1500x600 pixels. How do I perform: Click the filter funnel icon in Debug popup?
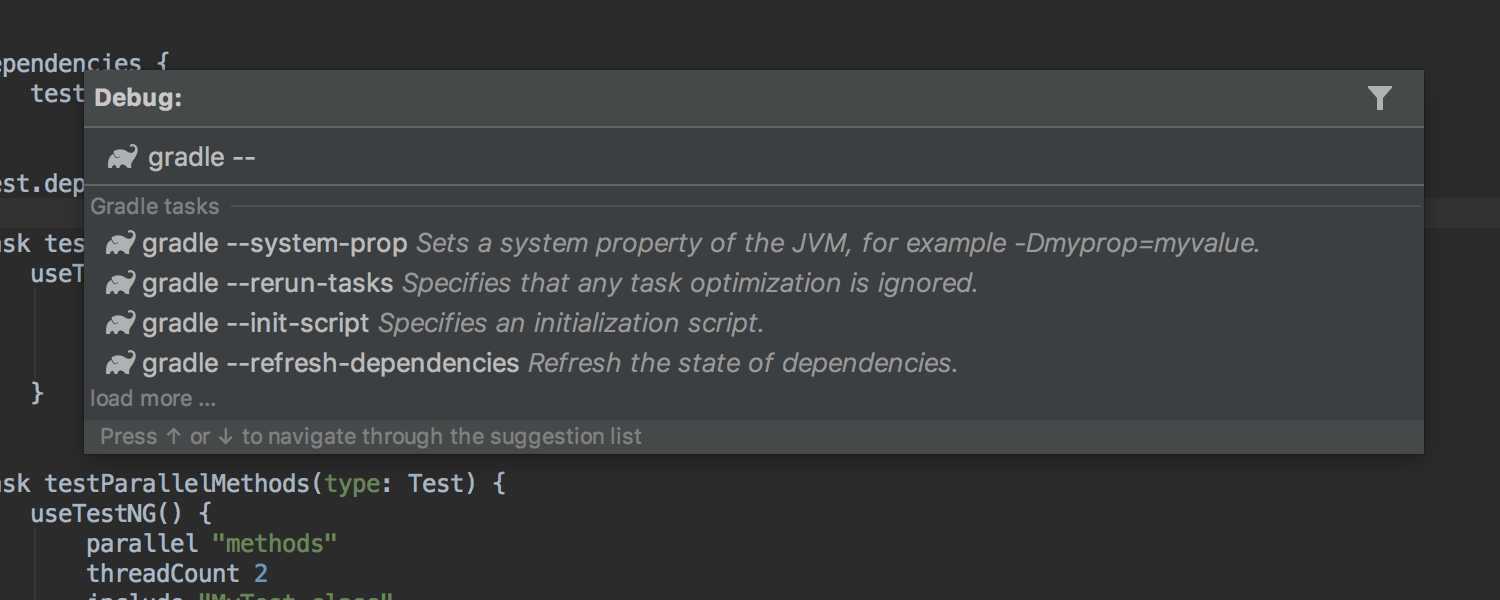[1379, 98]
